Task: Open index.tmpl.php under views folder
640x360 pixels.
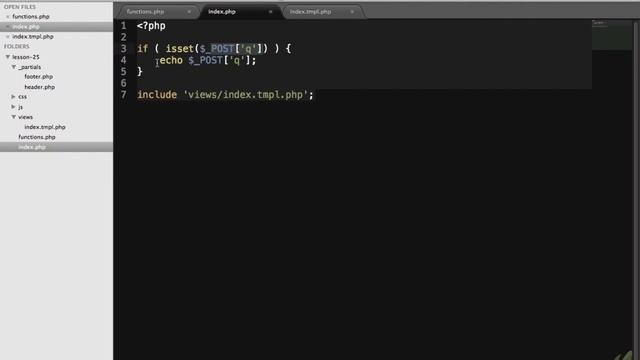Action: (45, 127)
